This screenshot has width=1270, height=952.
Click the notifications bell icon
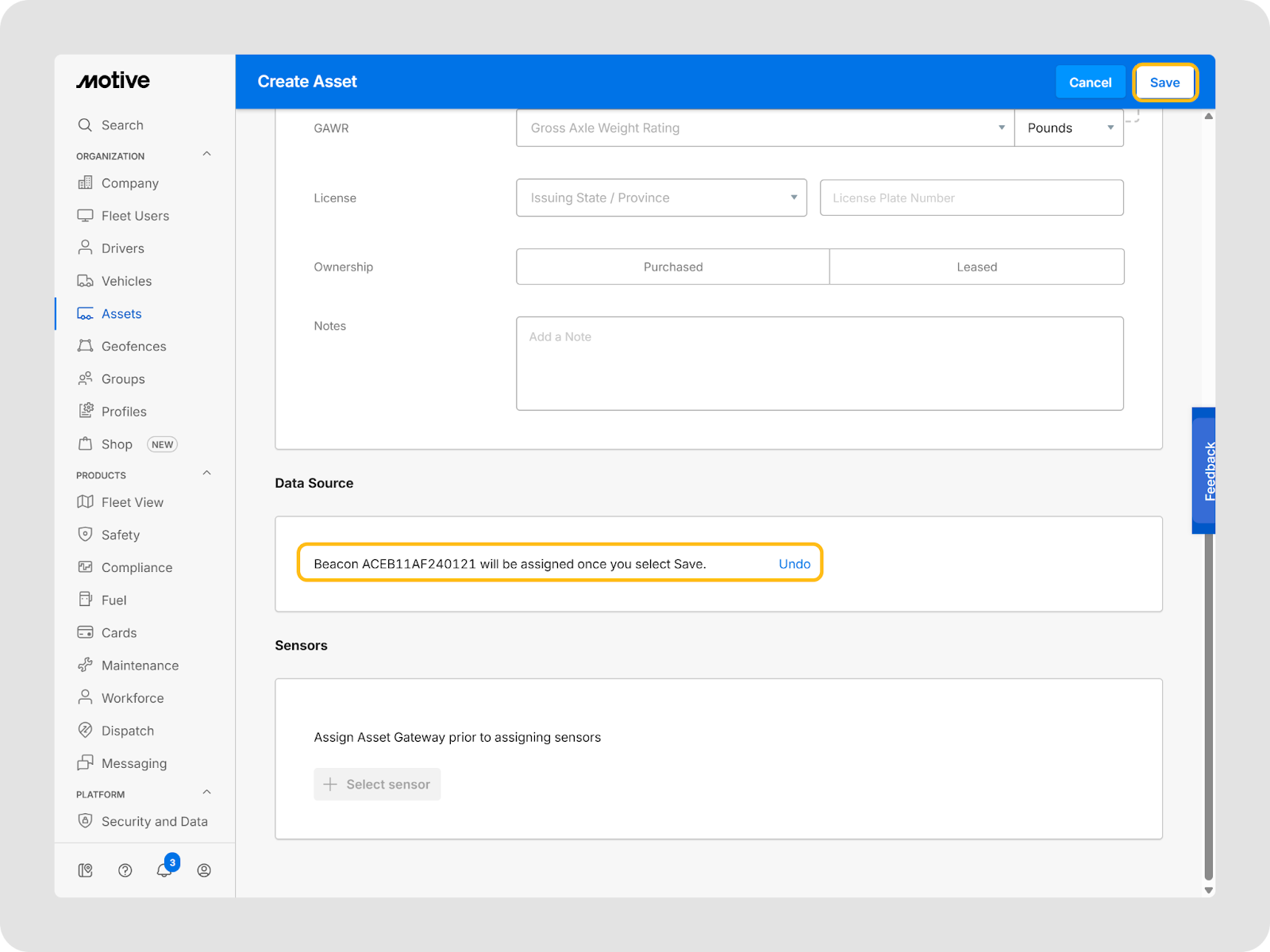(x=164, y=870)
